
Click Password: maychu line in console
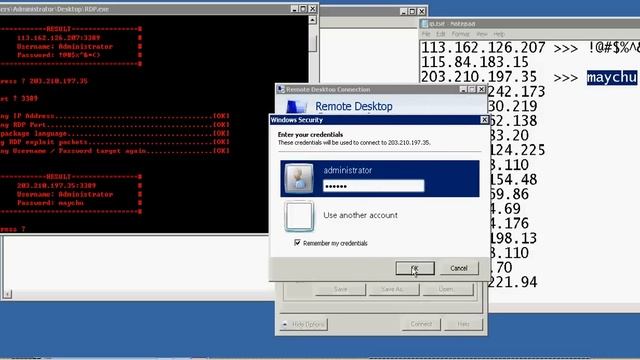50,203
